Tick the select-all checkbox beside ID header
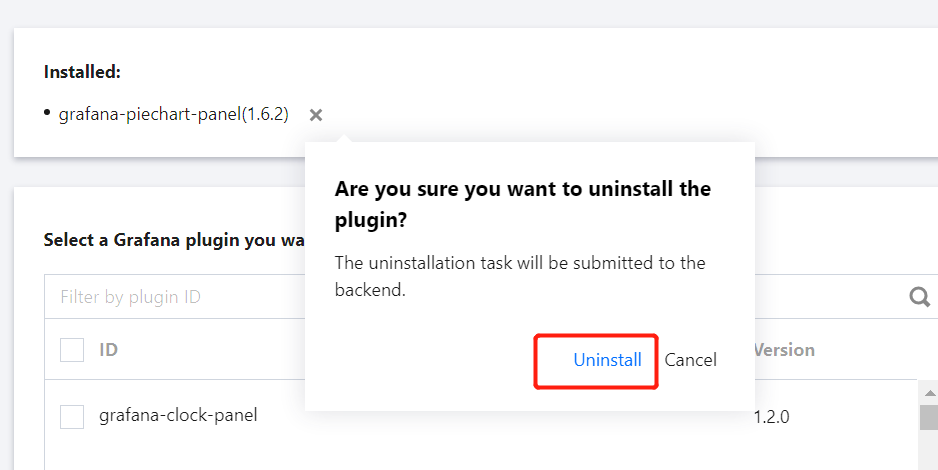Image resolution: width=938 pixels, height=470 pixels. tap(72, 350)
